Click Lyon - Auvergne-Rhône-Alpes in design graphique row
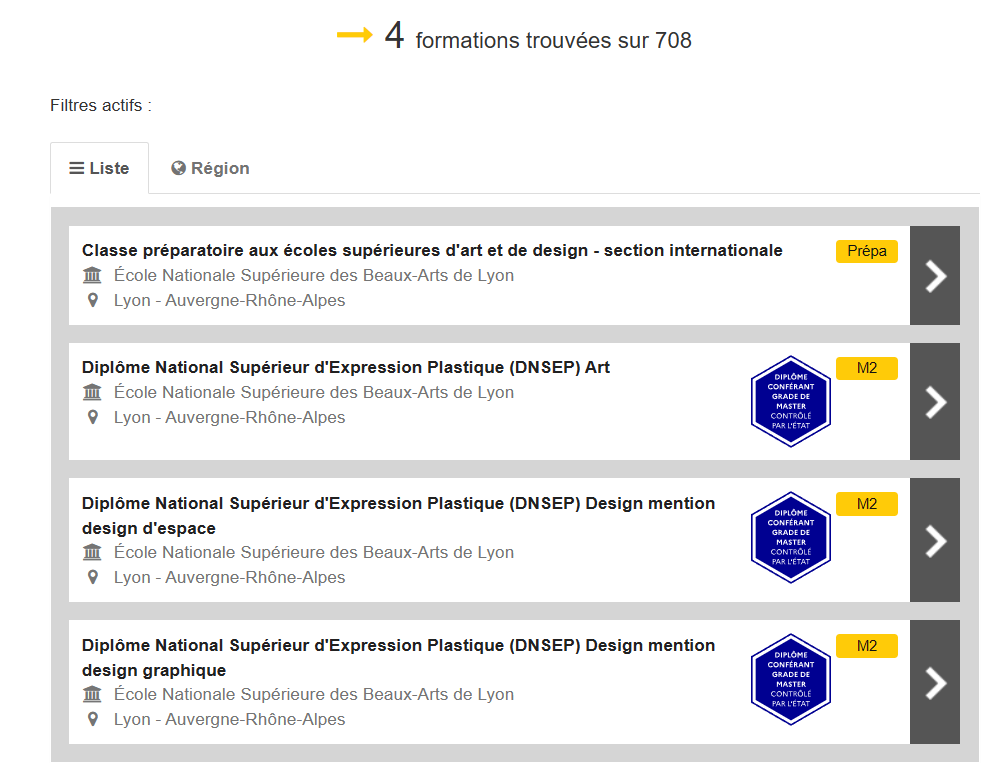 (230, 719)
